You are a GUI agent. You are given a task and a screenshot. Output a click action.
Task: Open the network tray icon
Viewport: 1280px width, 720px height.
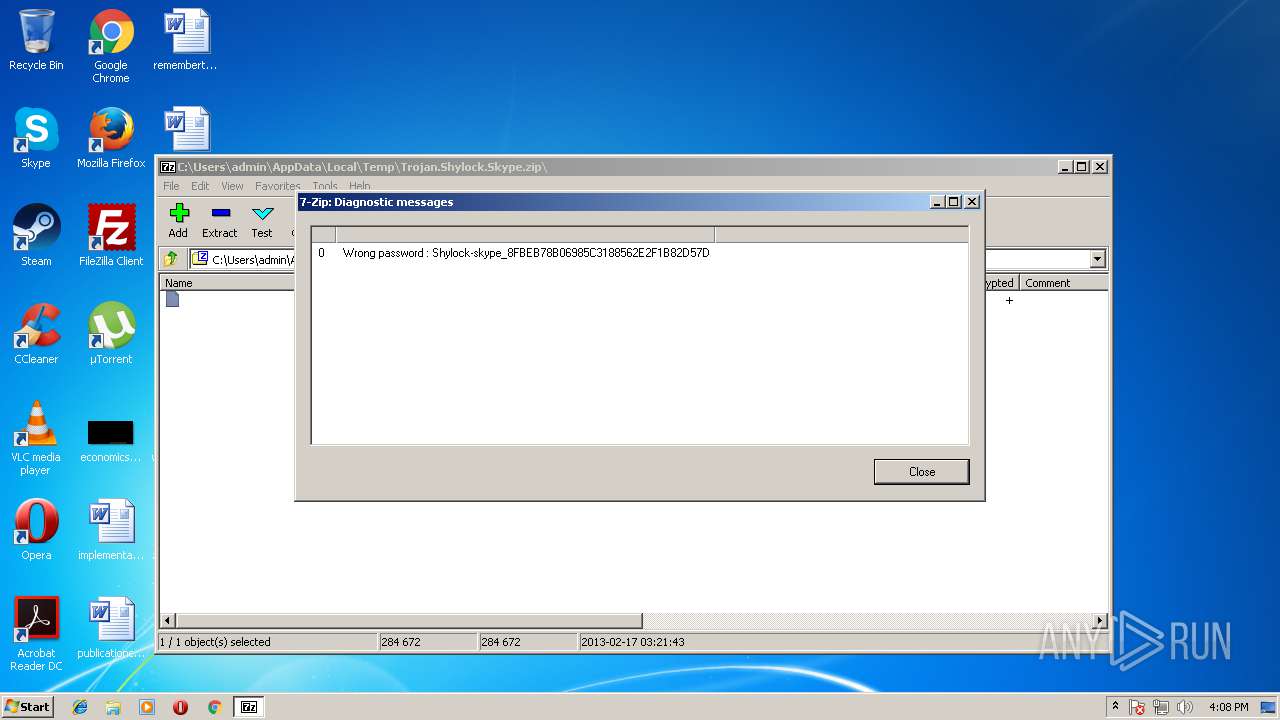[x=1161, y=707]
